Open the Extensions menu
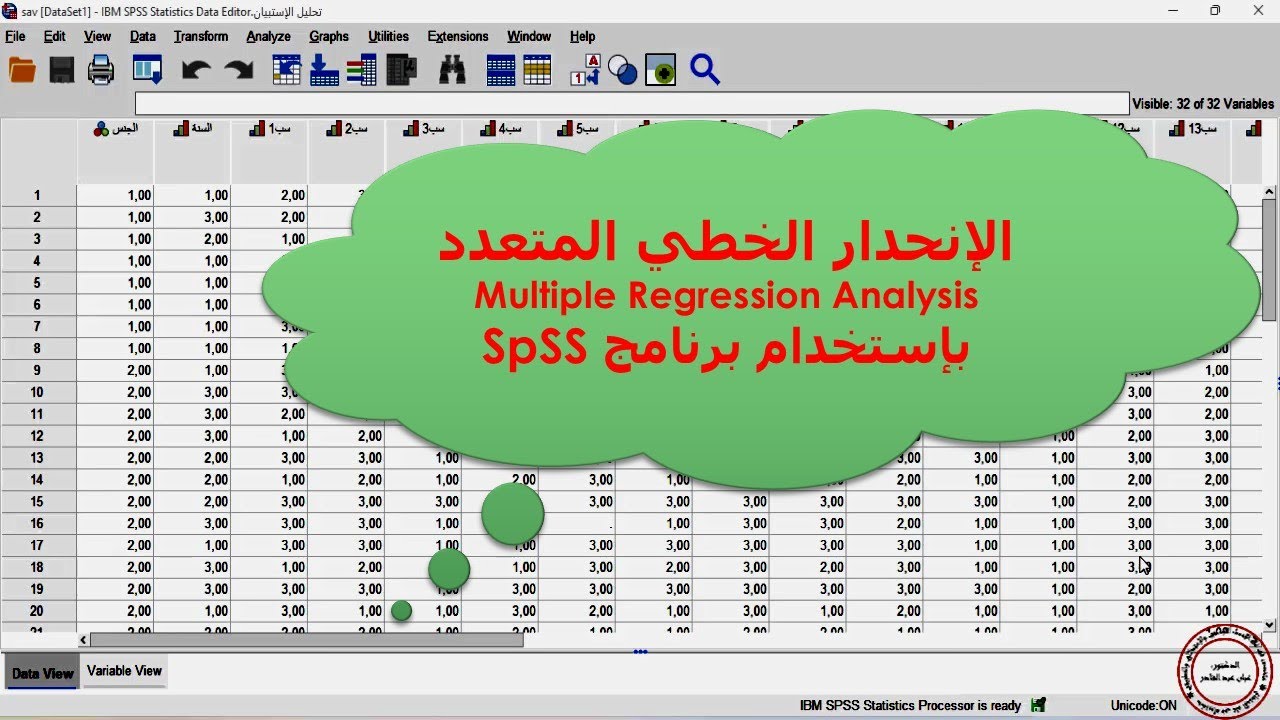The height and width of the screenshot is (720, 1280). (459, 36)
